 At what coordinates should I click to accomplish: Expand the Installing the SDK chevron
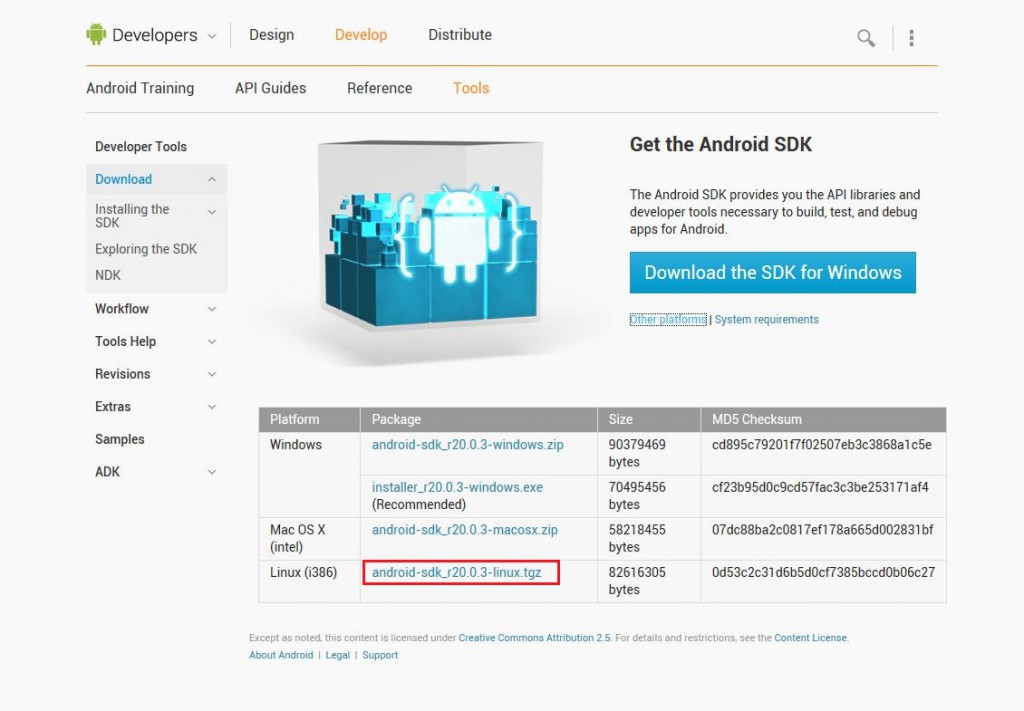click(212, 212)
